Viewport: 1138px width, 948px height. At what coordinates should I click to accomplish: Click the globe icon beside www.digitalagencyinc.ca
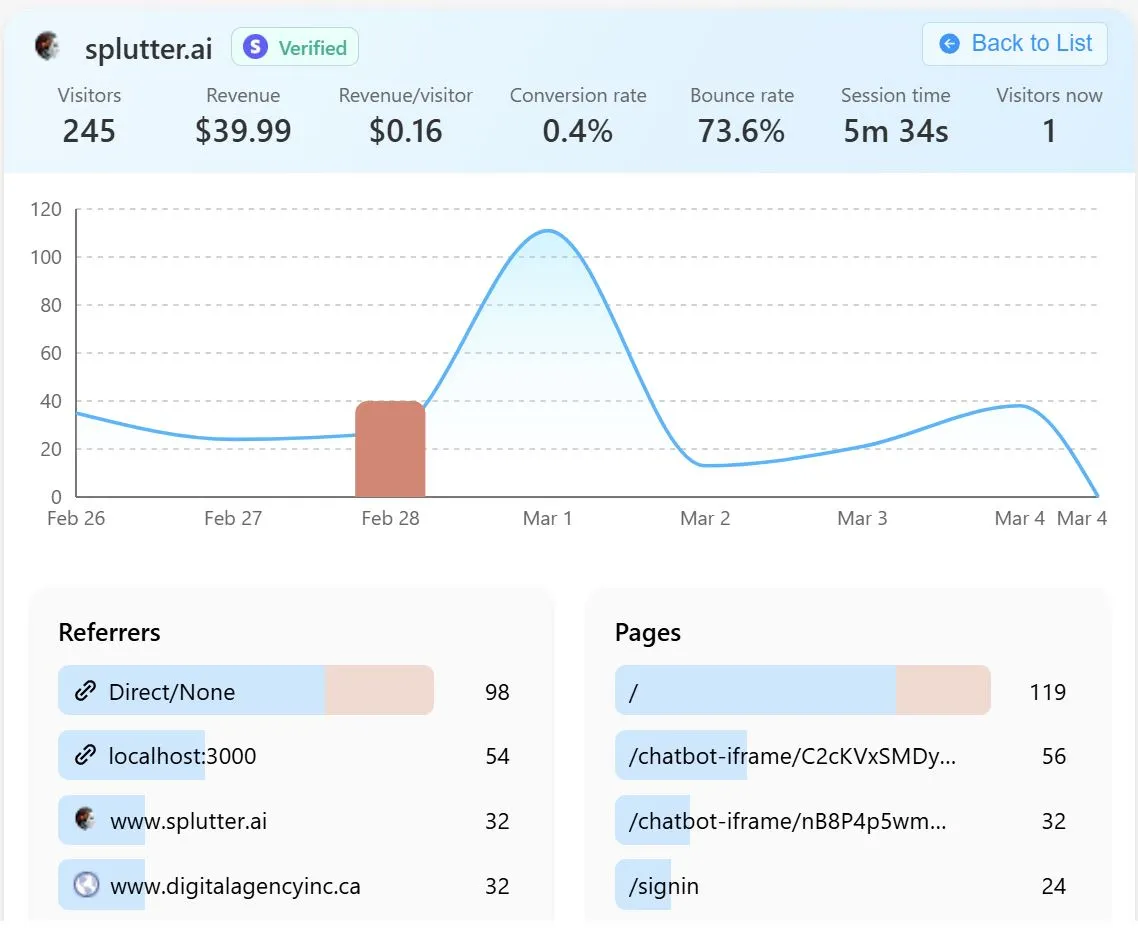coord(84,885)
